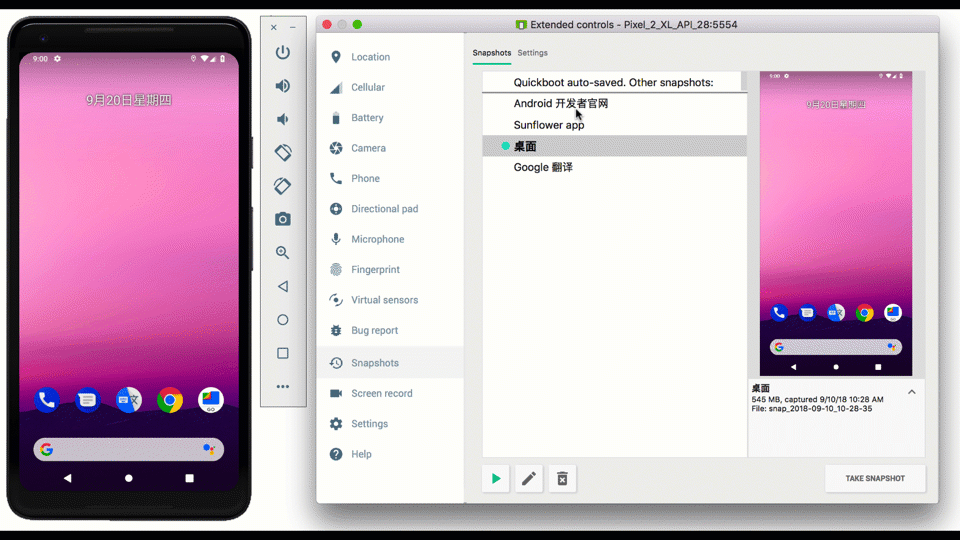Screen dimensions: 960x540
Task: Tap the phone's recents navigation button
Action: (189, 478)
